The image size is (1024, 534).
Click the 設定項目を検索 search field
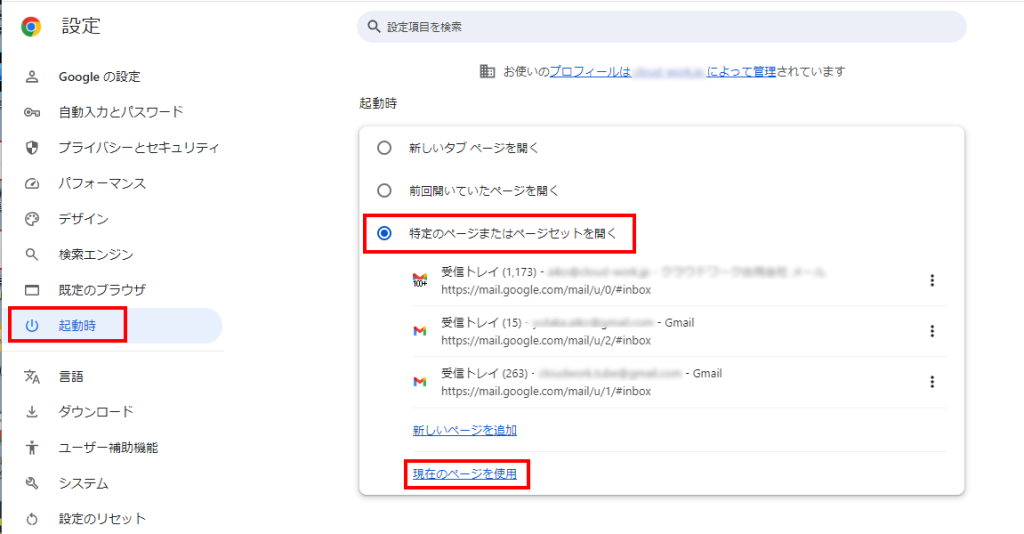[660, 27]
